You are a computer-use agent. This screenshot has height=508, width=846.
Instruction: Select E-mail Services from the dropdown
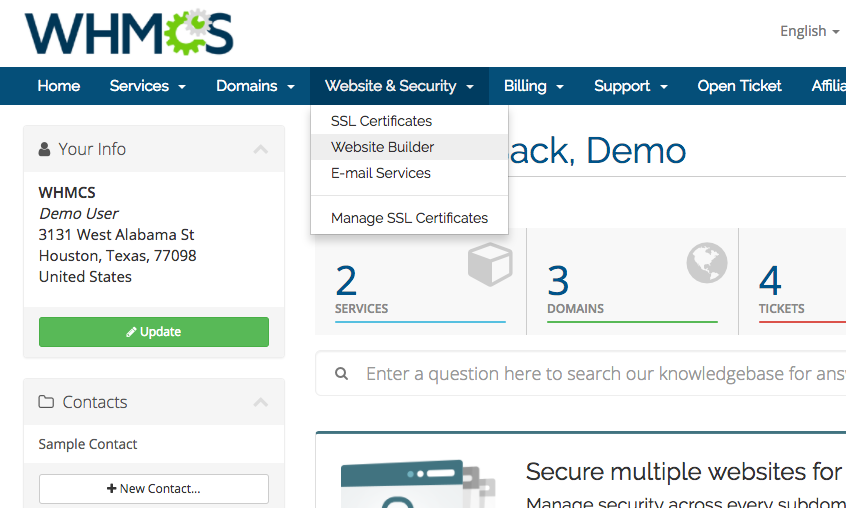coord(410,173)
